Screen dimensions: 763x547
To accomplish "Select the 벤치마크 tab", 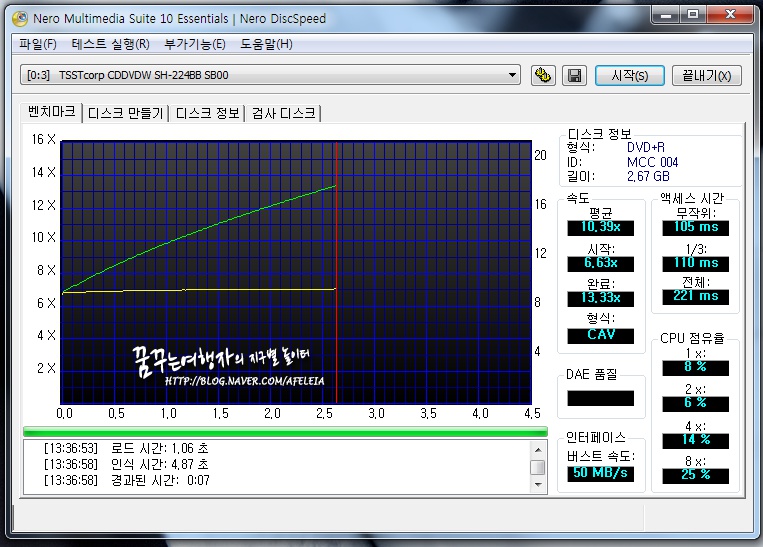I will coord(52,111).
